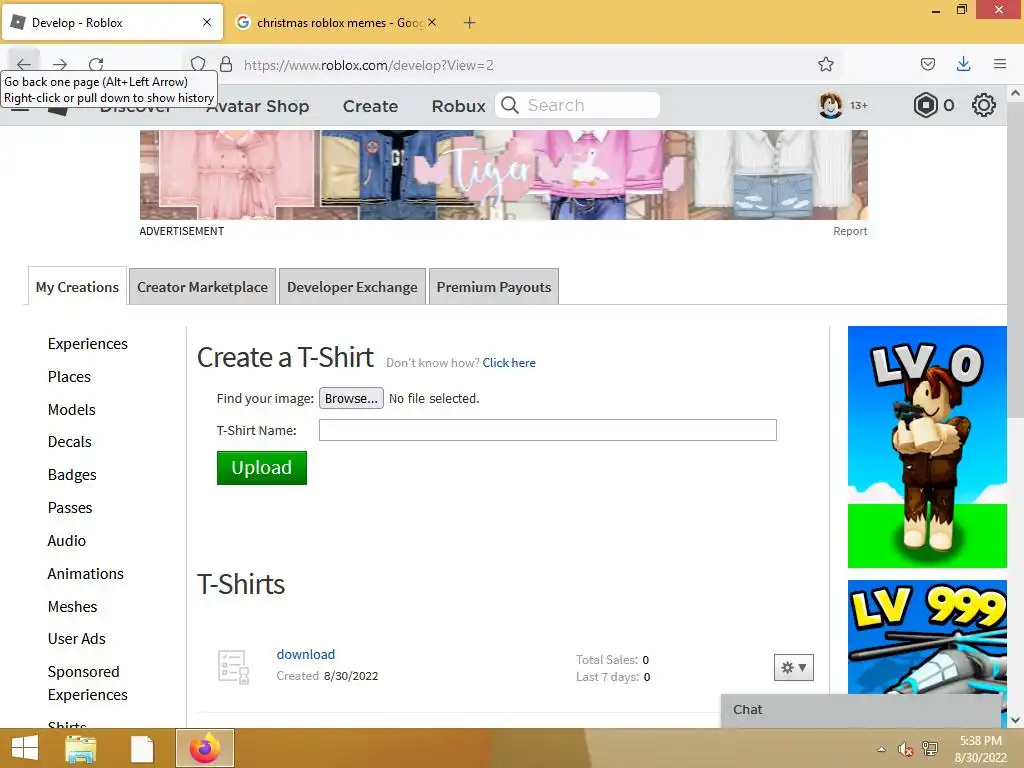Open Places in the sidebar
The width and height of the screenshot is (1024, 768).
(x=69, y=377)
